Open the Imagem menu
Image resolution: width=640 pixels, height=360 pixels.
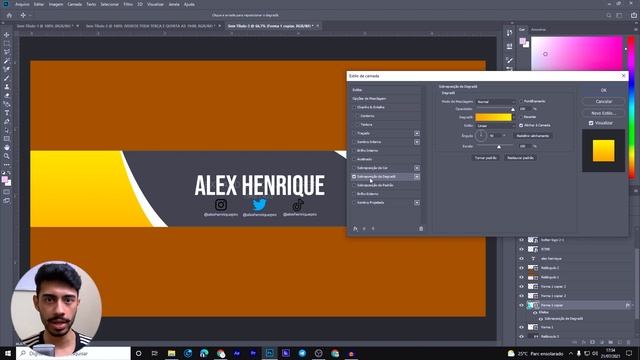click(56, 4)
